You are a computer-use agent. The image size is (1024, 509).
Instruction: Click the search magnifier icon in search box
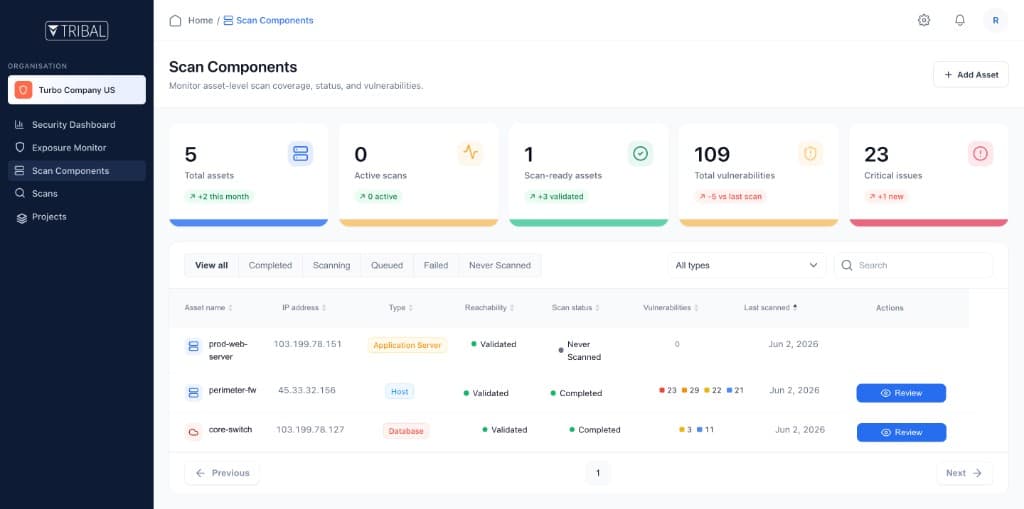[x=847, y=265]
